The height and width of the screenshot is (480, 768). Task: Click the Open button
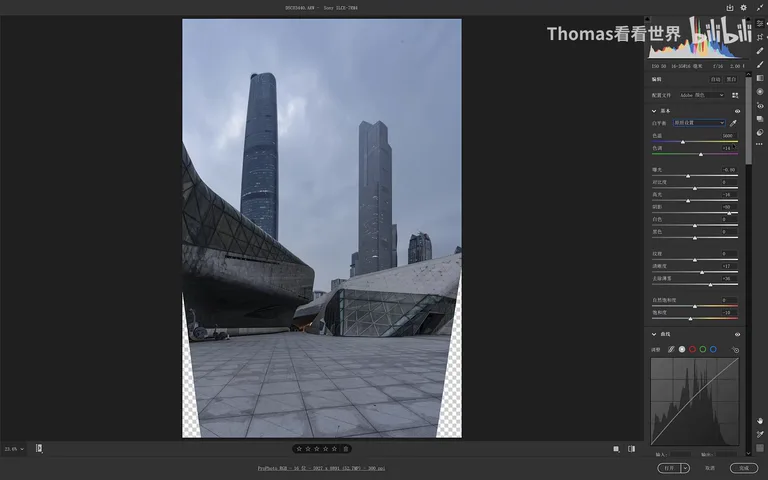pyautogui.click(x=670, y=468)
